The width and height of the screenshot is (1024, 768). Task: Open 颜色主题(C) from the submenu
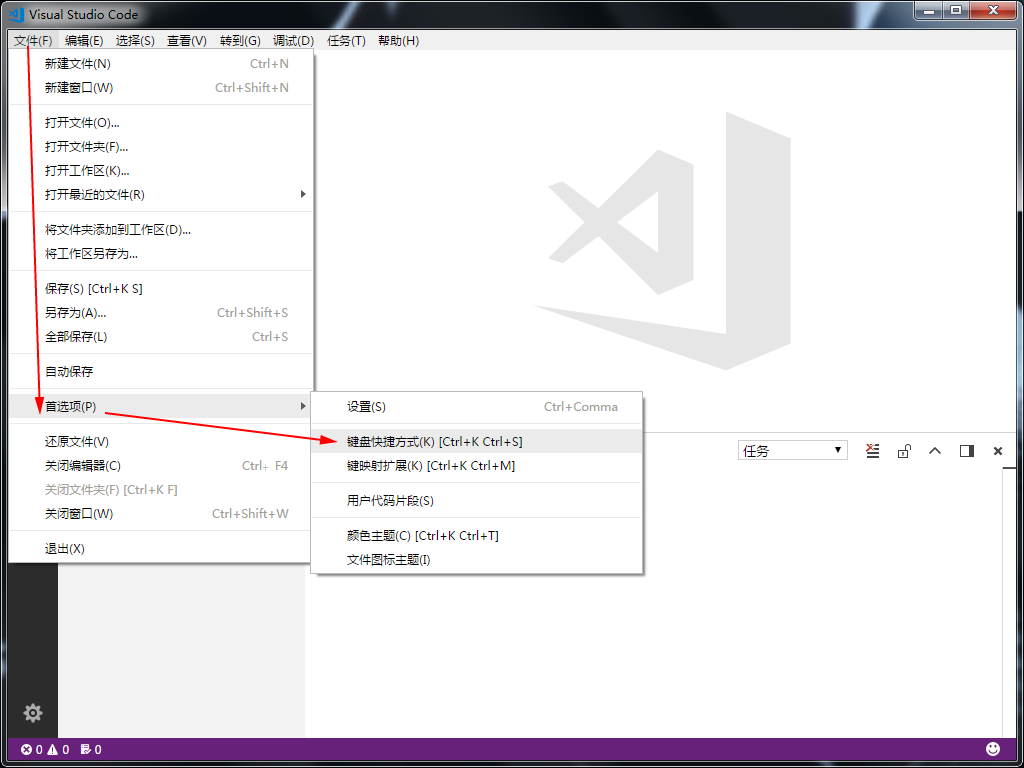pyautogui.click(x=477, y=536)
